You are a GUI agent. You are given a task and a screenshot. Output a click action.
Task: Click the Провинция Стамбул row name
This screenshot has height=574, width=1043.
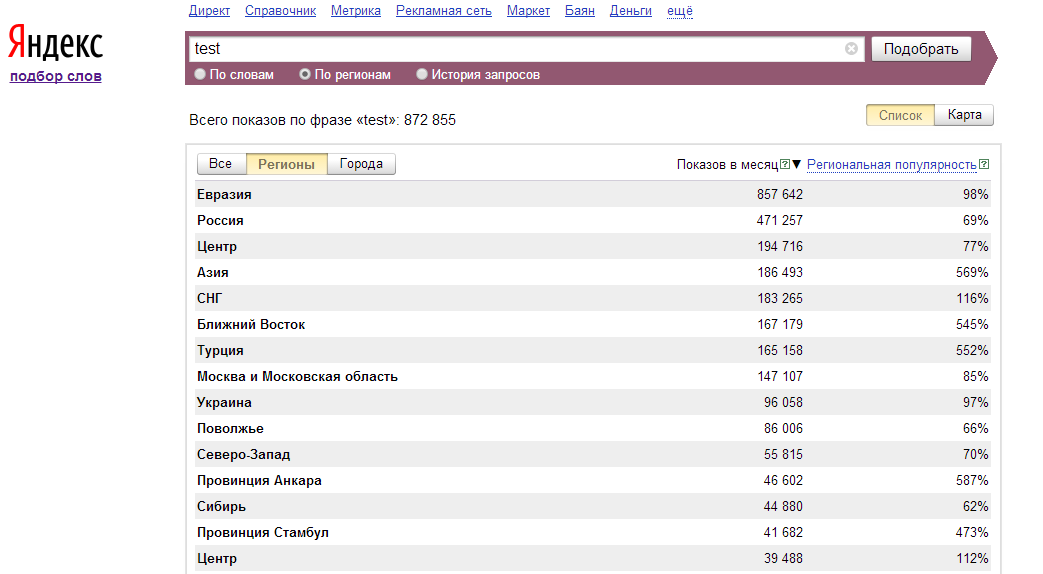[263, 532]
